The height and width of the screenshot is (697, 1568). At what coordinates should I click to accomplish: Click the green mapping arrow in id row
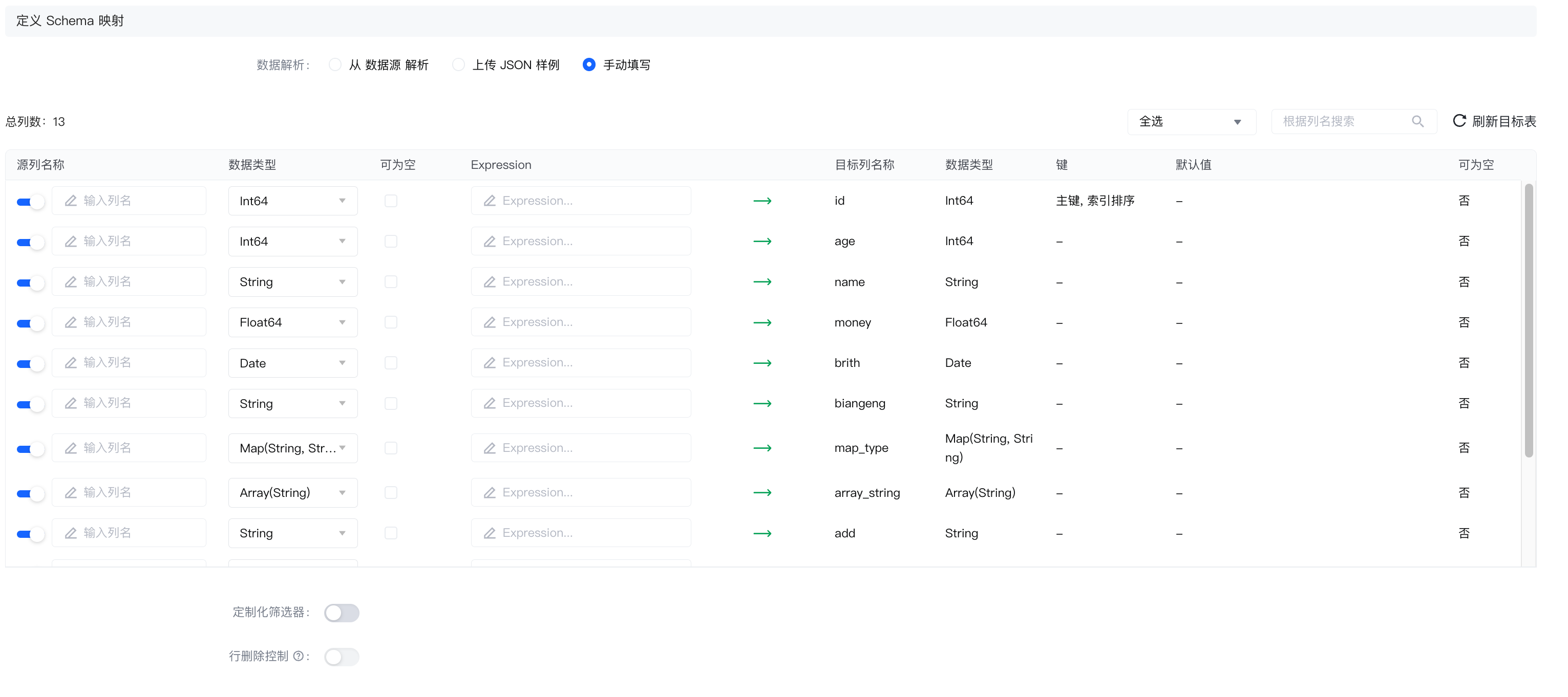click(762, 201)
